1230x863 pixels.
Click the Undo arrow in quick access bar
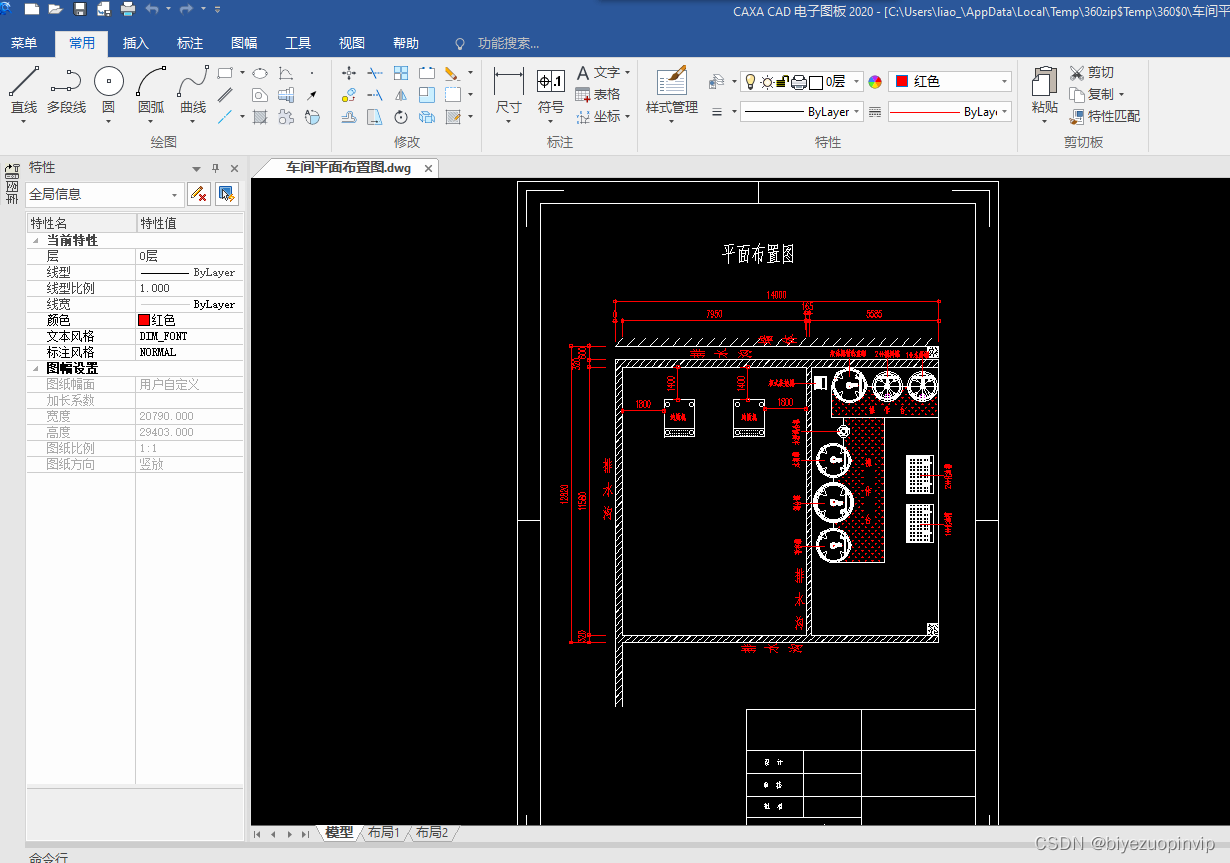[152, 9]
